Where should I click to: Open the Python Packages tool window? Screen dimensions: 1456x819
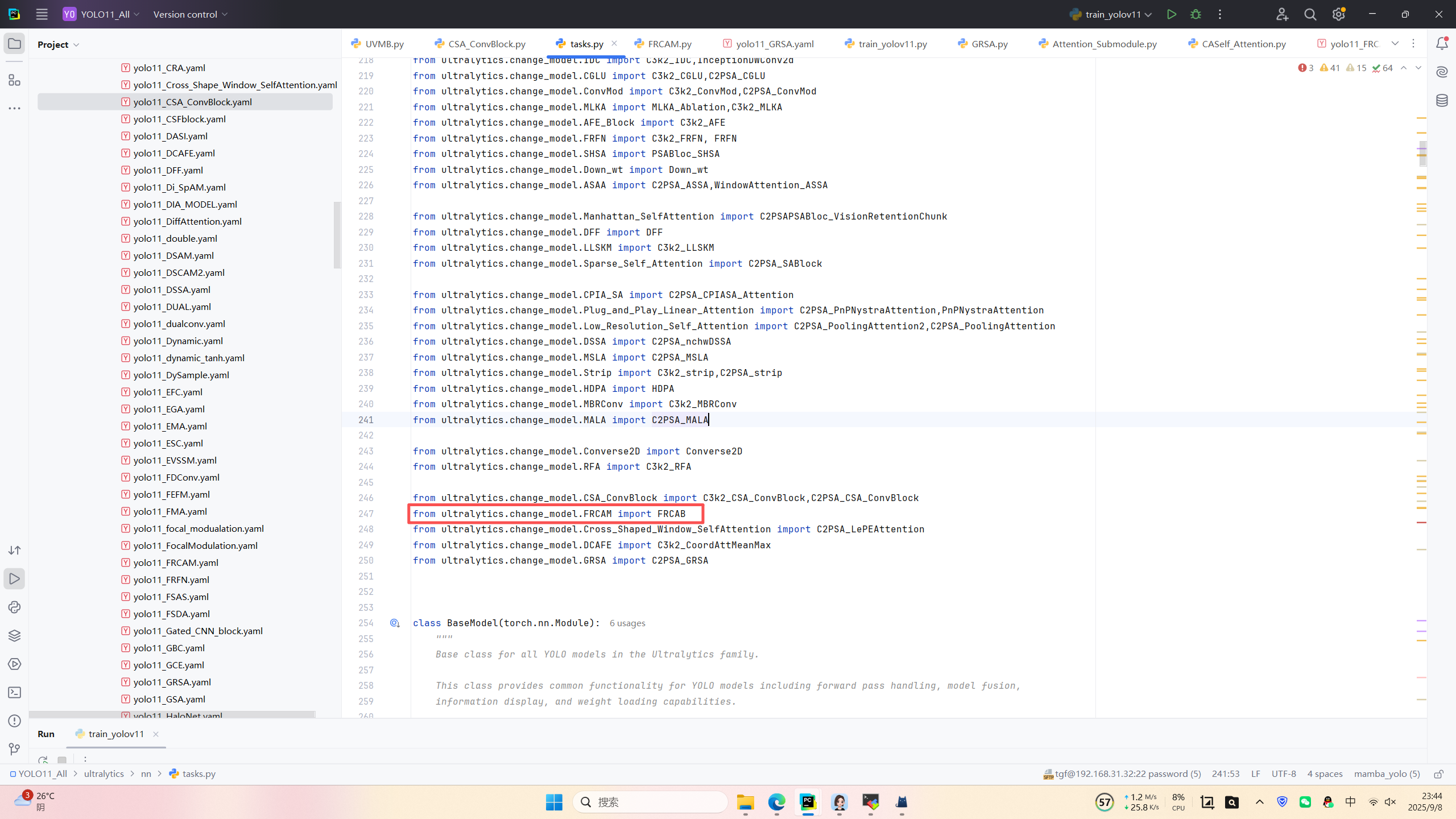click(x=14, y=635)
